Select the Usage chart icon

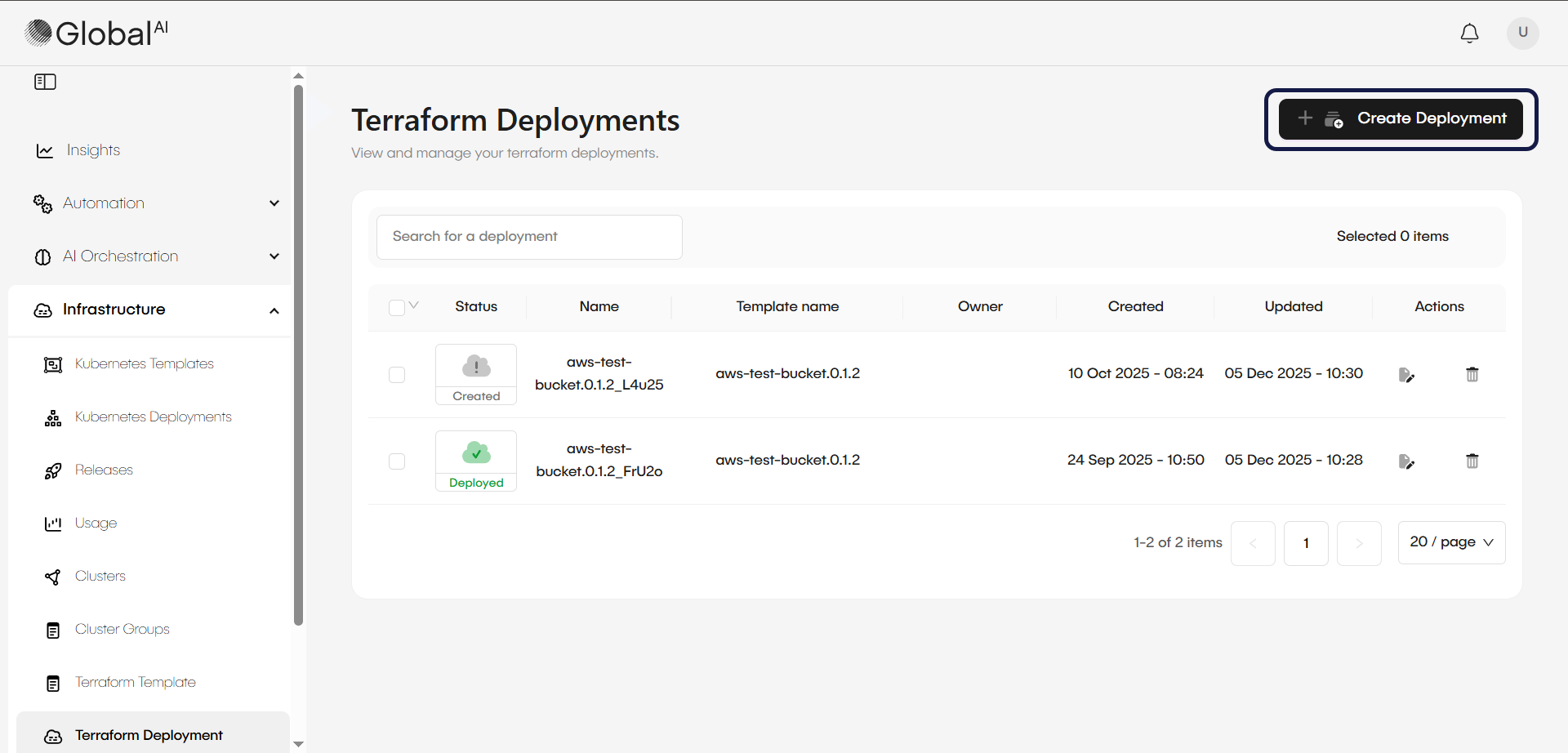point(52,524)
